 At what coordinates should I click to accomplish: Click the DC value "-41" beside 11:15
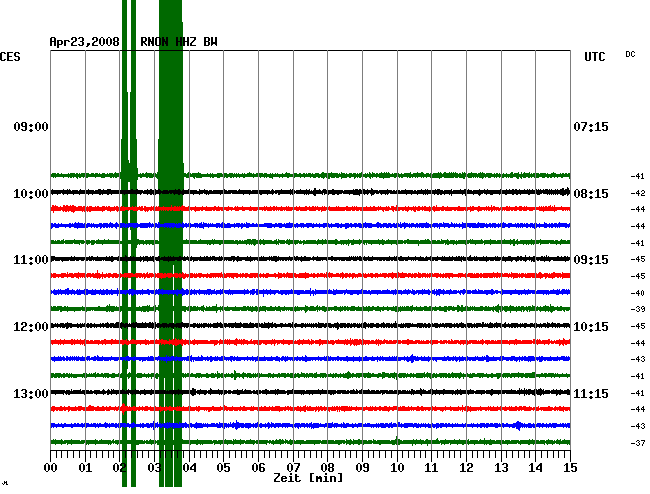coord(638,393)
